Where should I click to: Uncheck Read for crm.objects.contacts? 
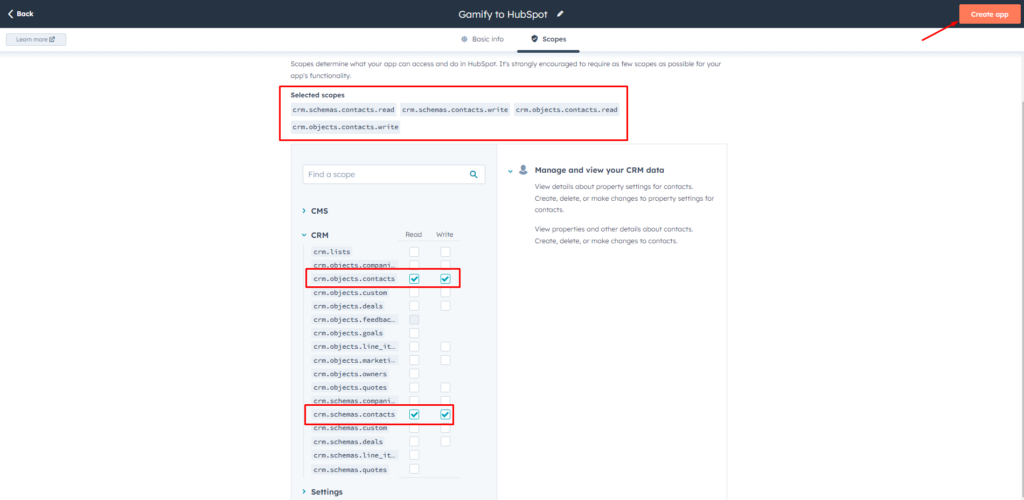[414, 279]
